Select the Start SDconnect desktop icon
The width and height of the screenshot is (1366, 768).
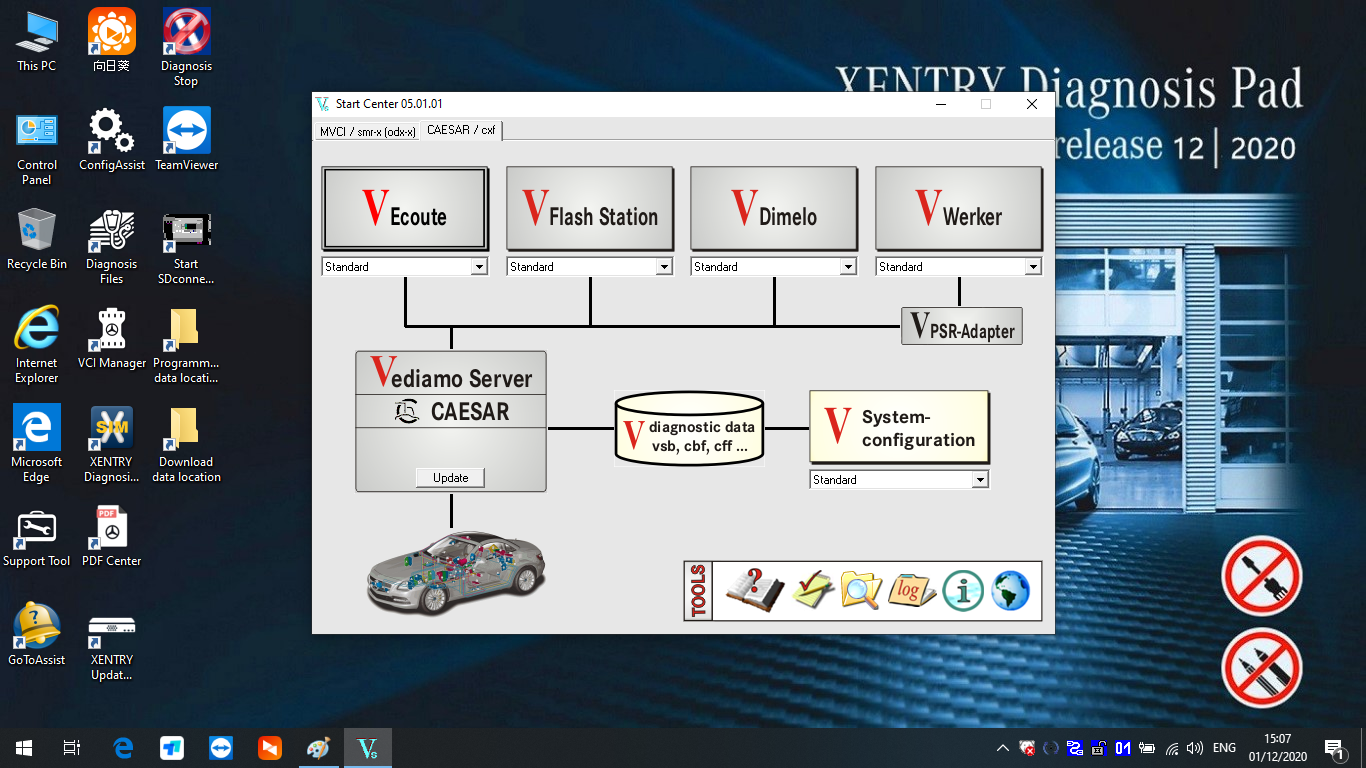tap(186, 247)
